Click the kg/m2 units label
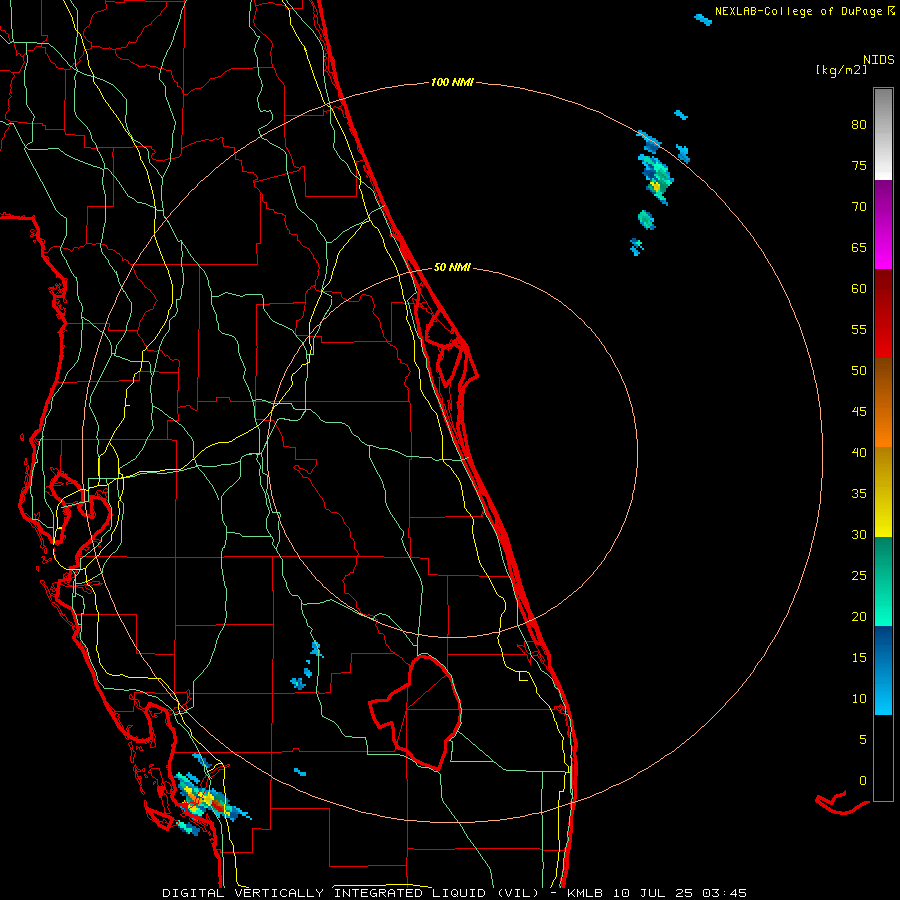The width and height of the screenshot is (900, 900). (841, 70)
